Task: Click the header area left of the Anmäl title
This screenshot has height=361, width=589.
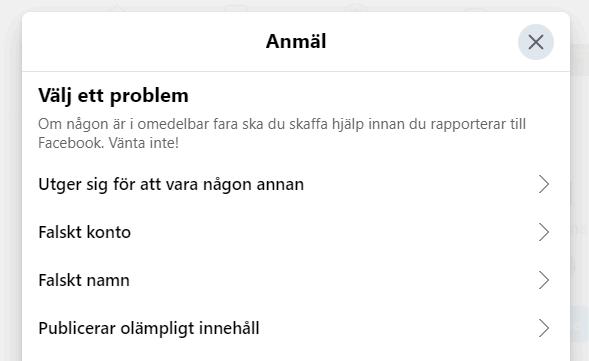Action: 143,41
